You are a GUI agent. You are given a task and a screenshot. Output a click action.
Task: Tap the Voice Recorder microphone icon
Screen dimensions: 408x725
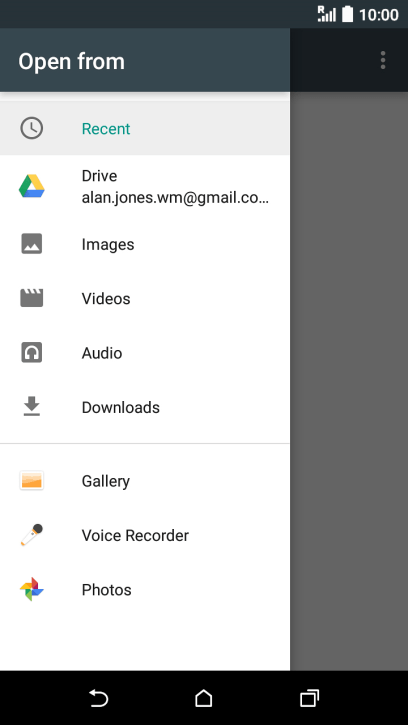pyautogui.click(x=31, y=535)
